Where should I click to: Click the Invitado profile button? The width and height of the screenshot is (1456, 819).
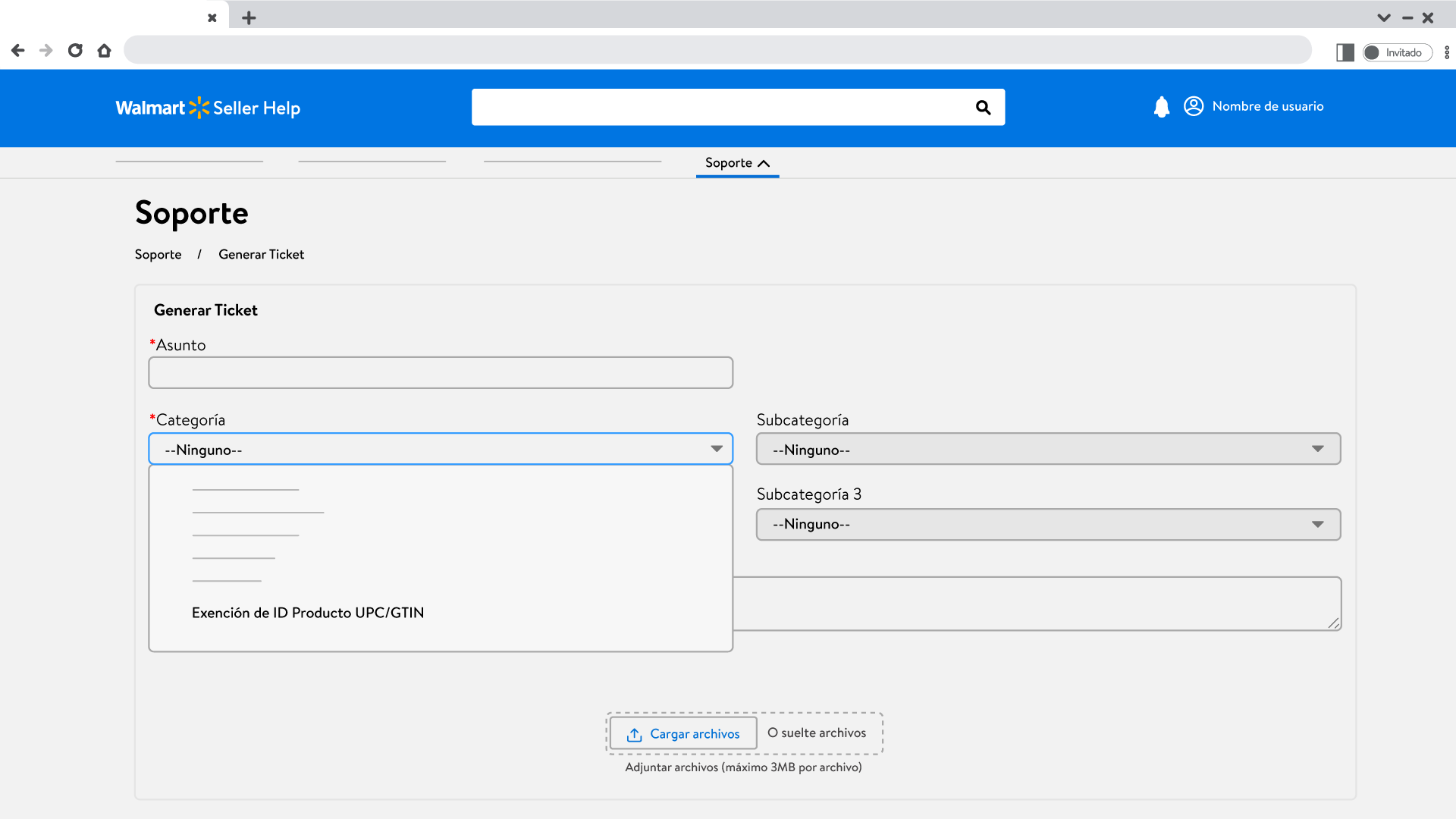(x=1397, y=52)
